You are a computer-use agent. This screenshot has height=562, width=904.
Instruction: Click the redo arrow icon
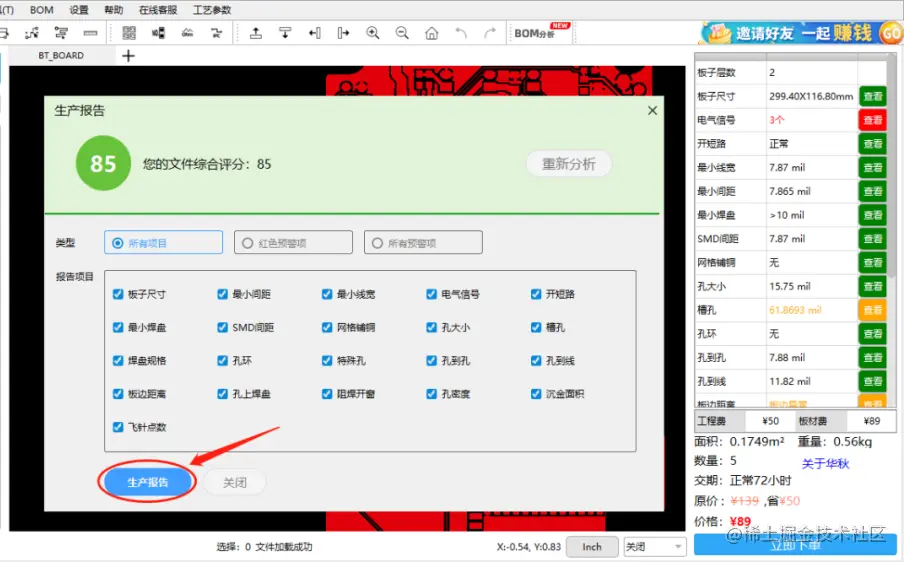490,33
